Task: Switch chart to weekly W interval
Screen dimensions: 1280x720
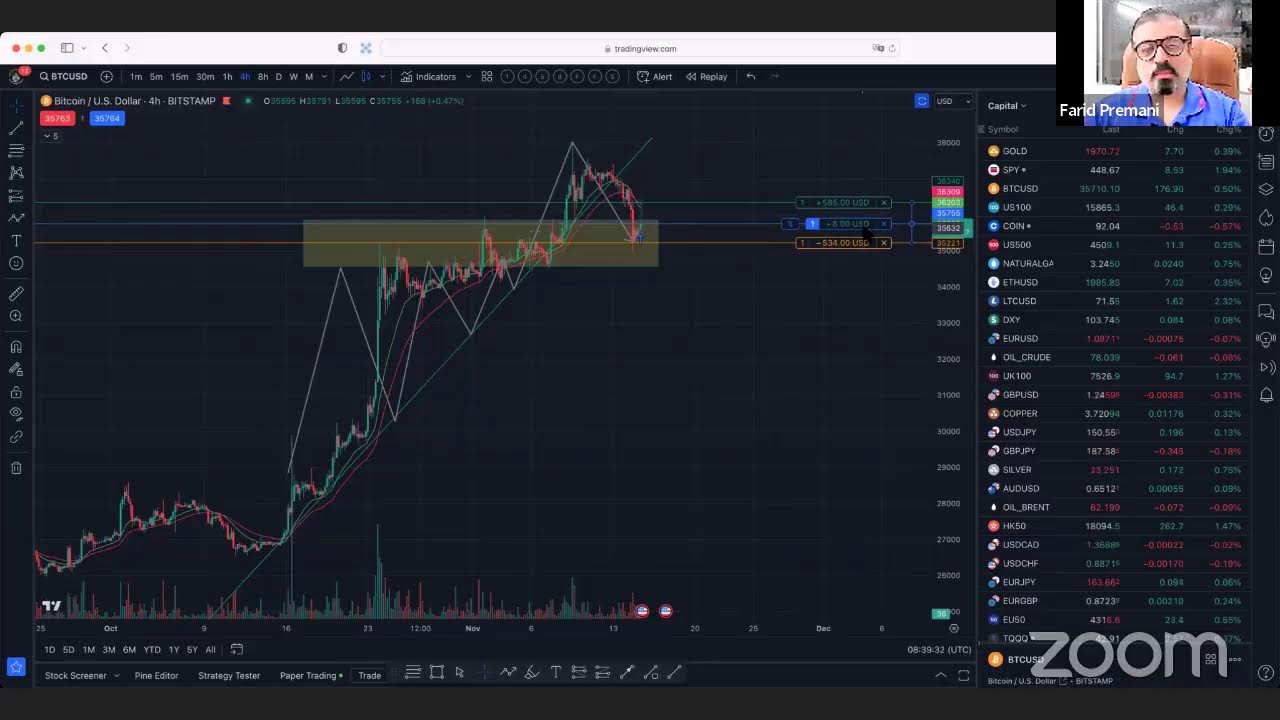Action: click(x=293, y=76)
